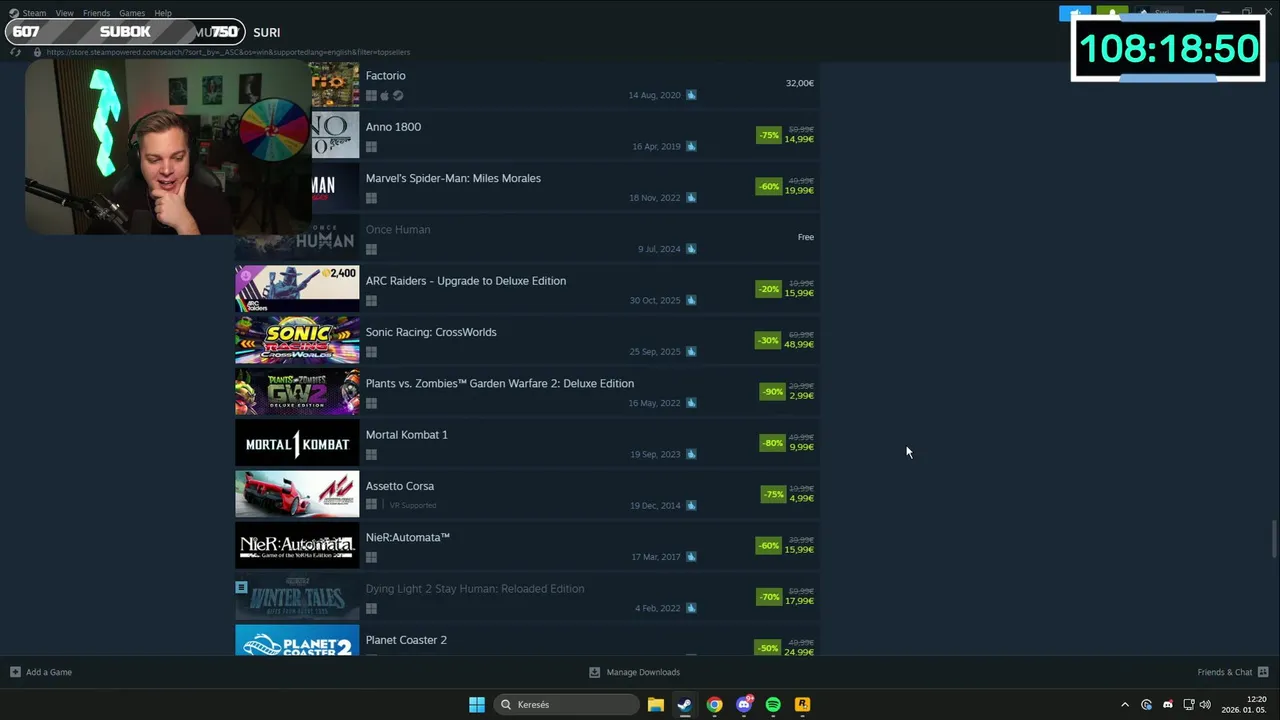Image resolution: width=1280 pixels, height=720 pixels.
Task: Click the macOS platform icon under Factorio
Action: pyautogui.click(x=384, y=96)
